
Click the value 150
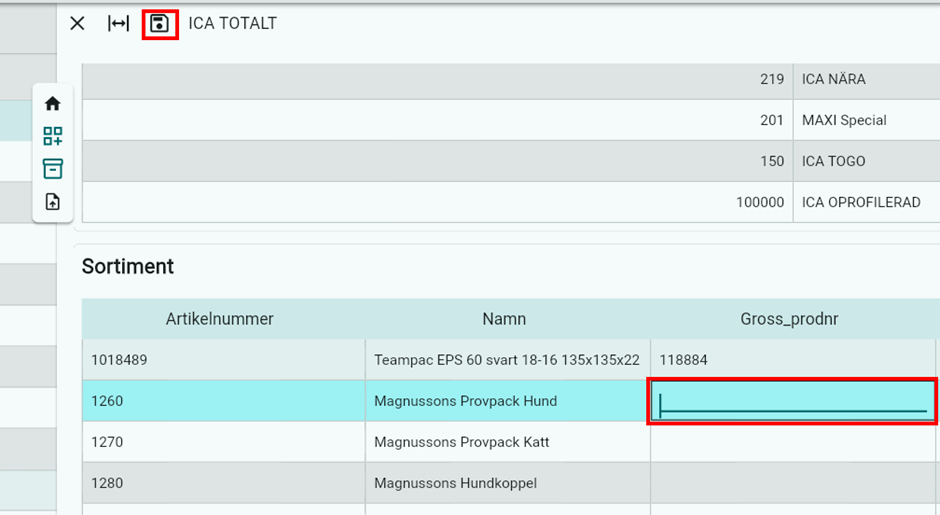[x=772, y=161]
